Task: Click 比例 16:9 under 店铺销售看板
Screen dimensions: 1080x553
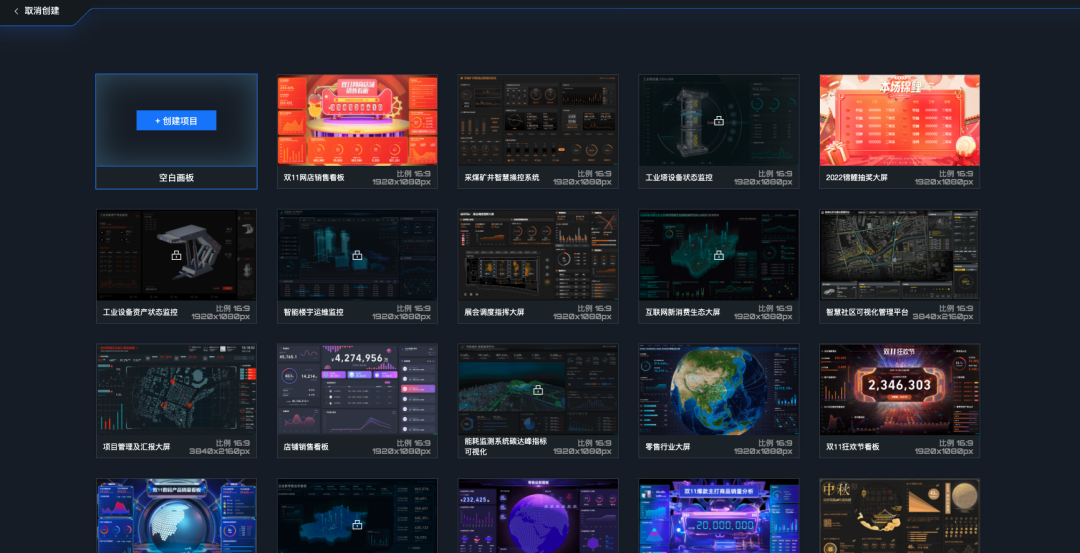Action: point(413,443)
